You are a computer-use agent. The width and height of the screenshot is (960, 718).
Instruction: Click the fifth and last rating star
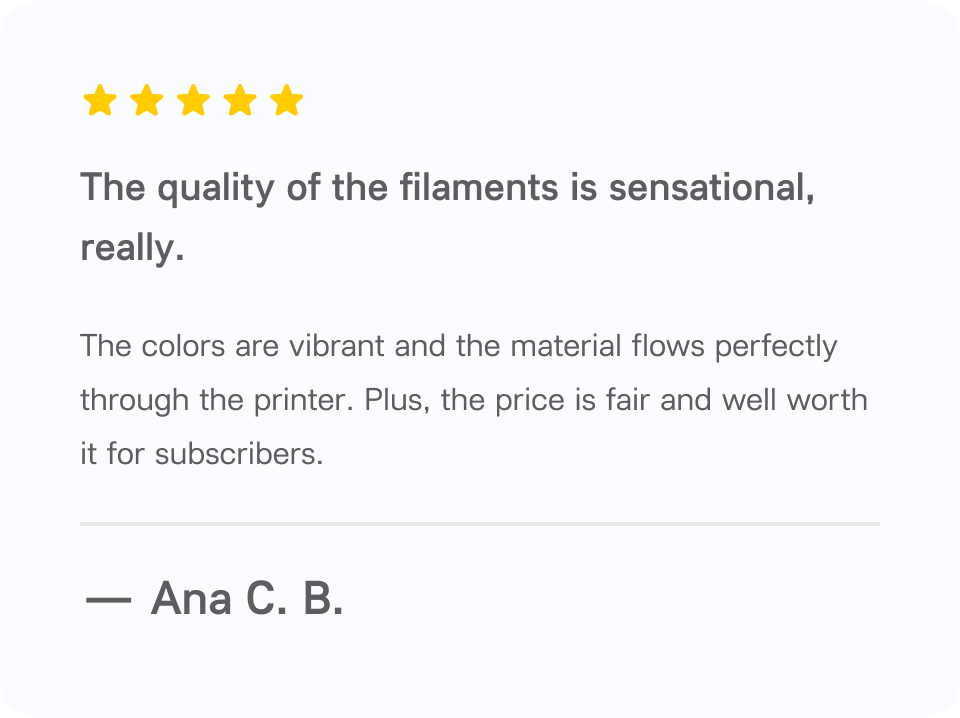287,100
